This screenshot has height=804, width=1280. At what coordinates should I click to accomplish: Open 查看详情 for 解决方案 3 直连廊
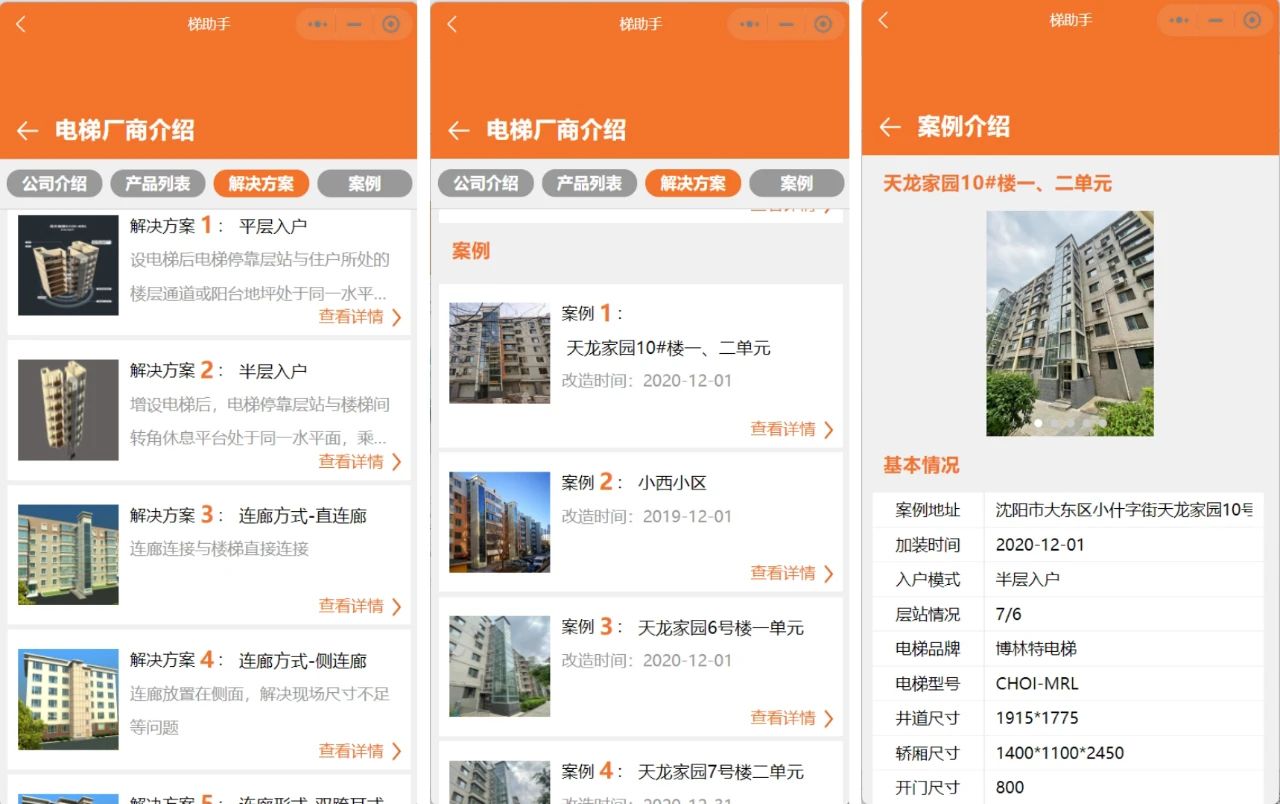coord(360,605)
